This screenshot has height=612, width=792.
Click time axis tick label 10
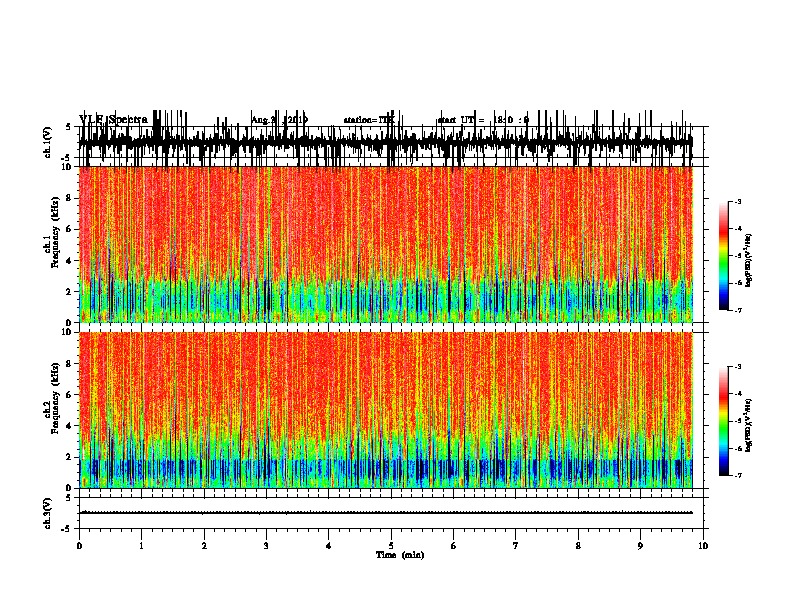(703, 546)
